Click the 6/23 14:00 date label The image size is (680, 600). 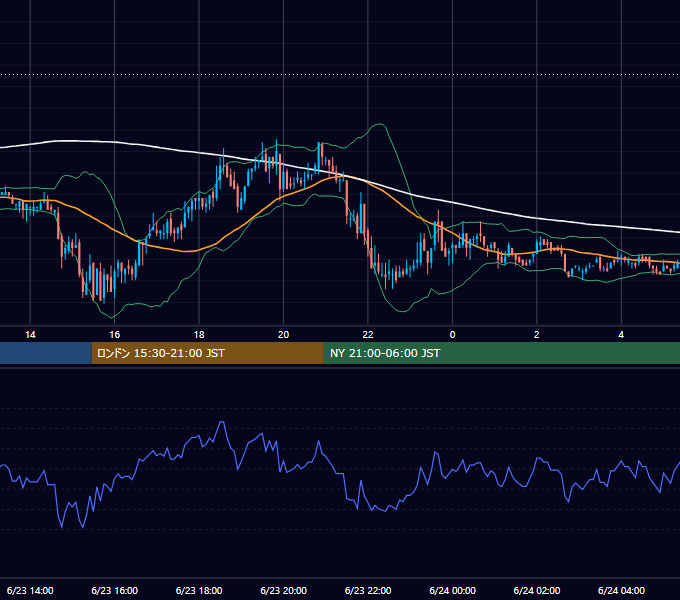point(30,590)
